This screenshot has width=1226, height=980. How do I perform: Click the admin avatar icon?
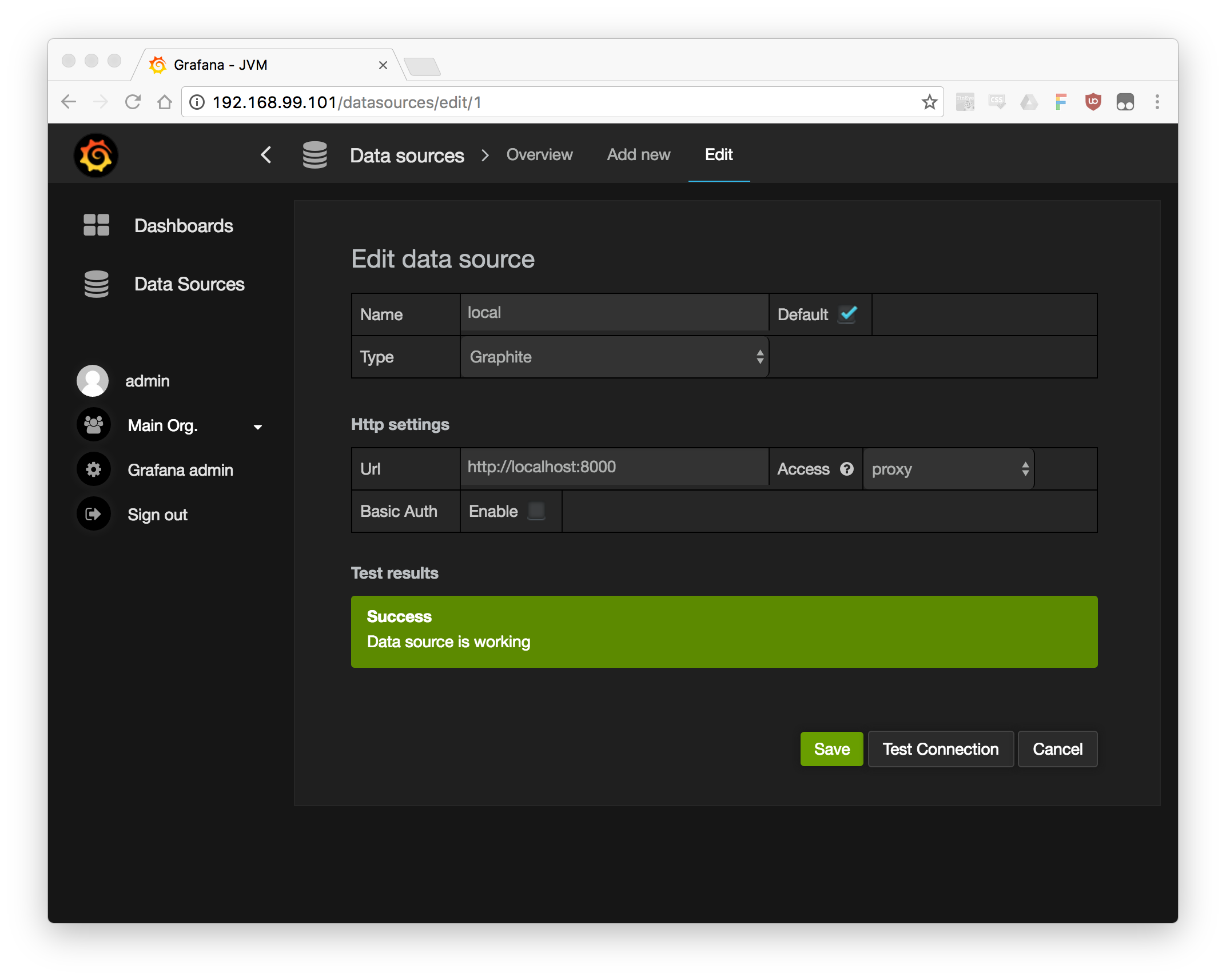[x=93, y=381]
